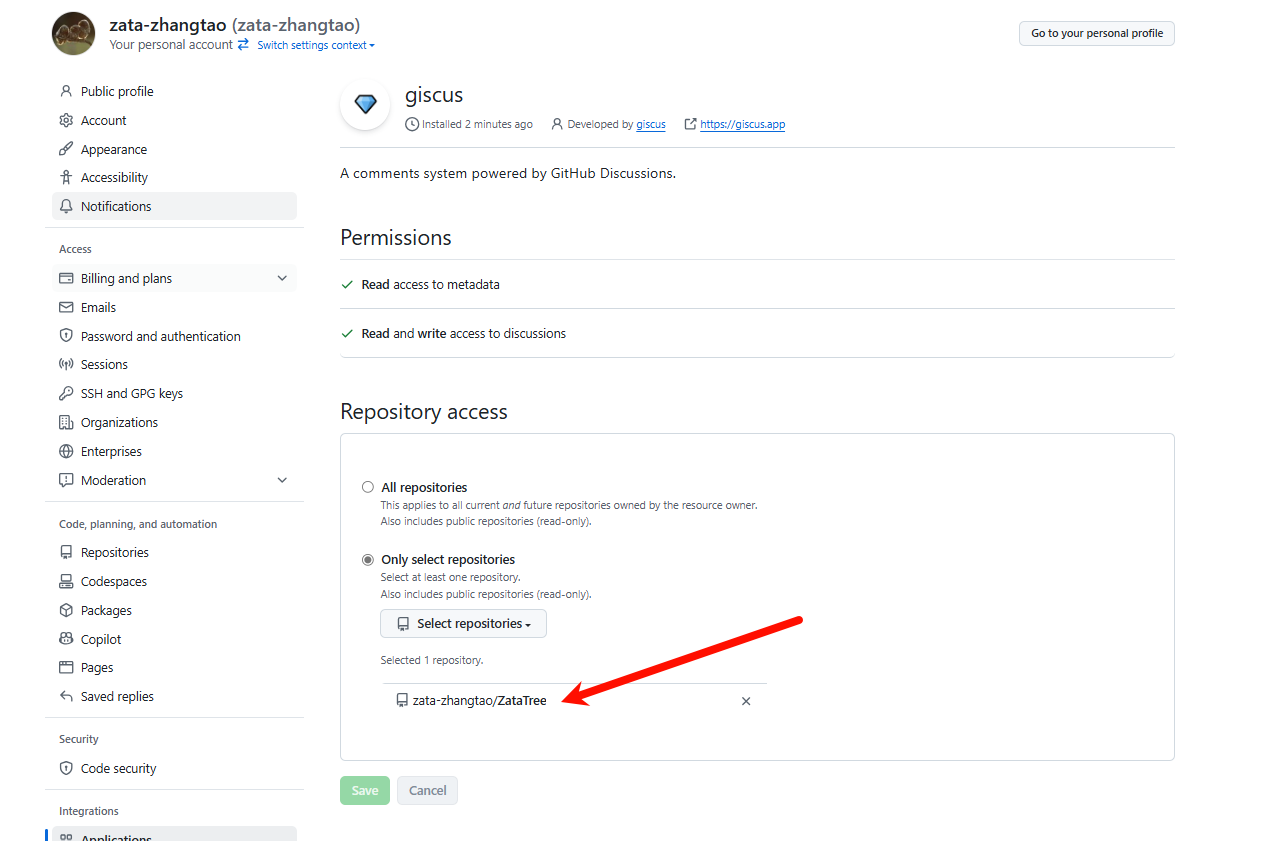Click the Sessions broadcast icon
This screenshot has width=1279, height=841.
[66, 364]
